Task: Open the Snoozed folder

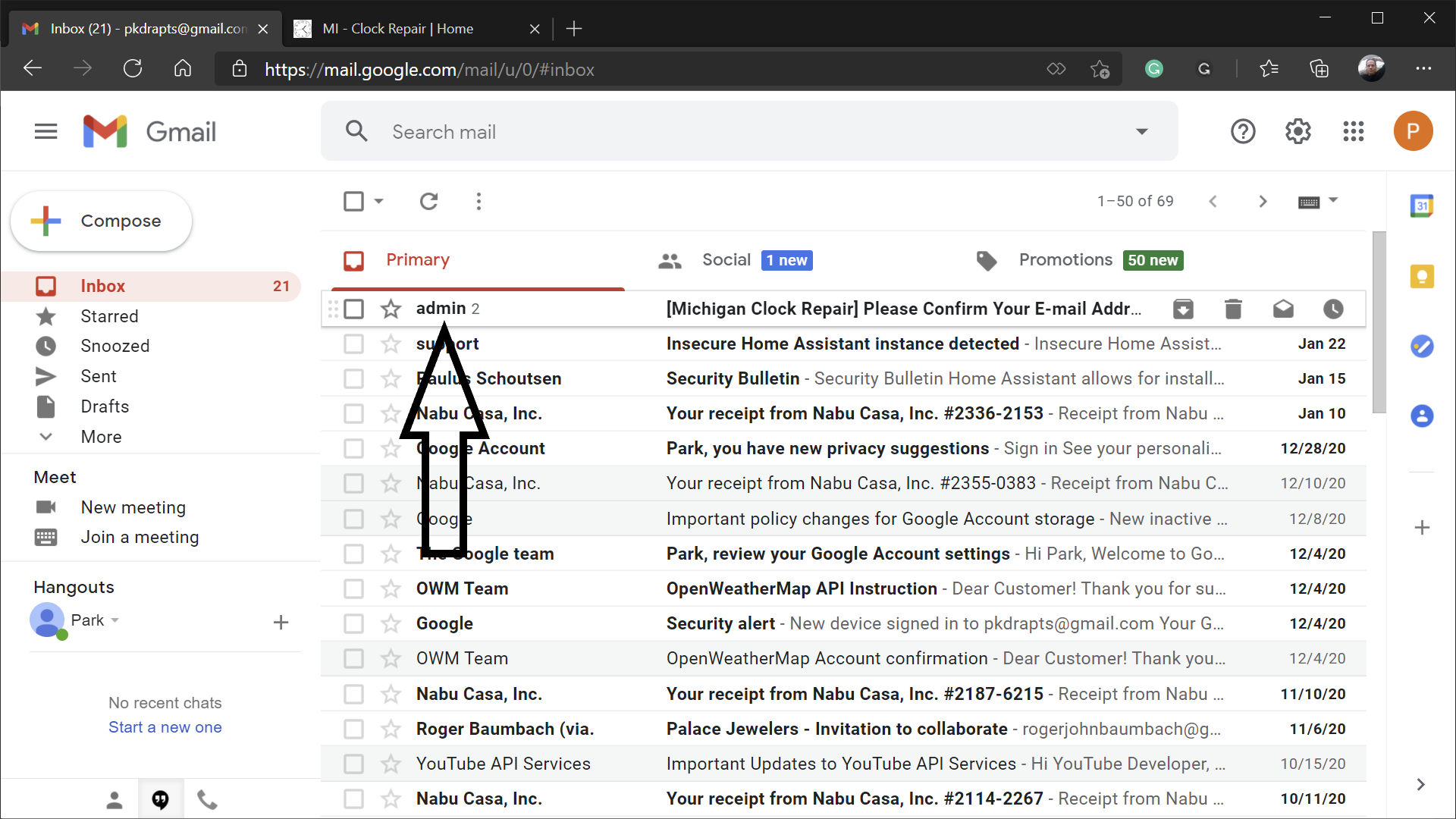Action: pos(115,346)
